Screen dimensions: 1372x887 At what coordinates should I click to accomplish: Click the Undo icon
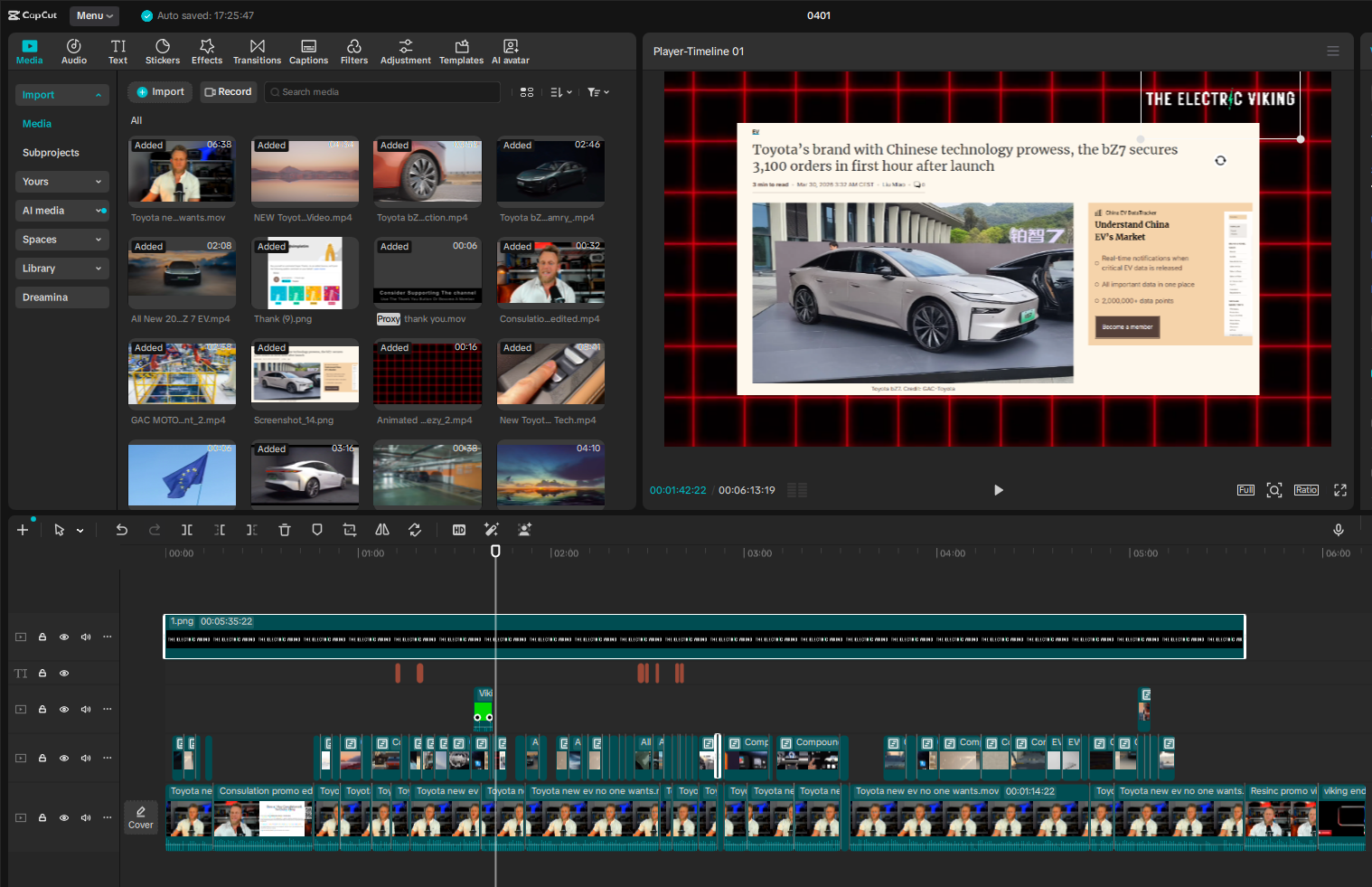click(121, 529)
